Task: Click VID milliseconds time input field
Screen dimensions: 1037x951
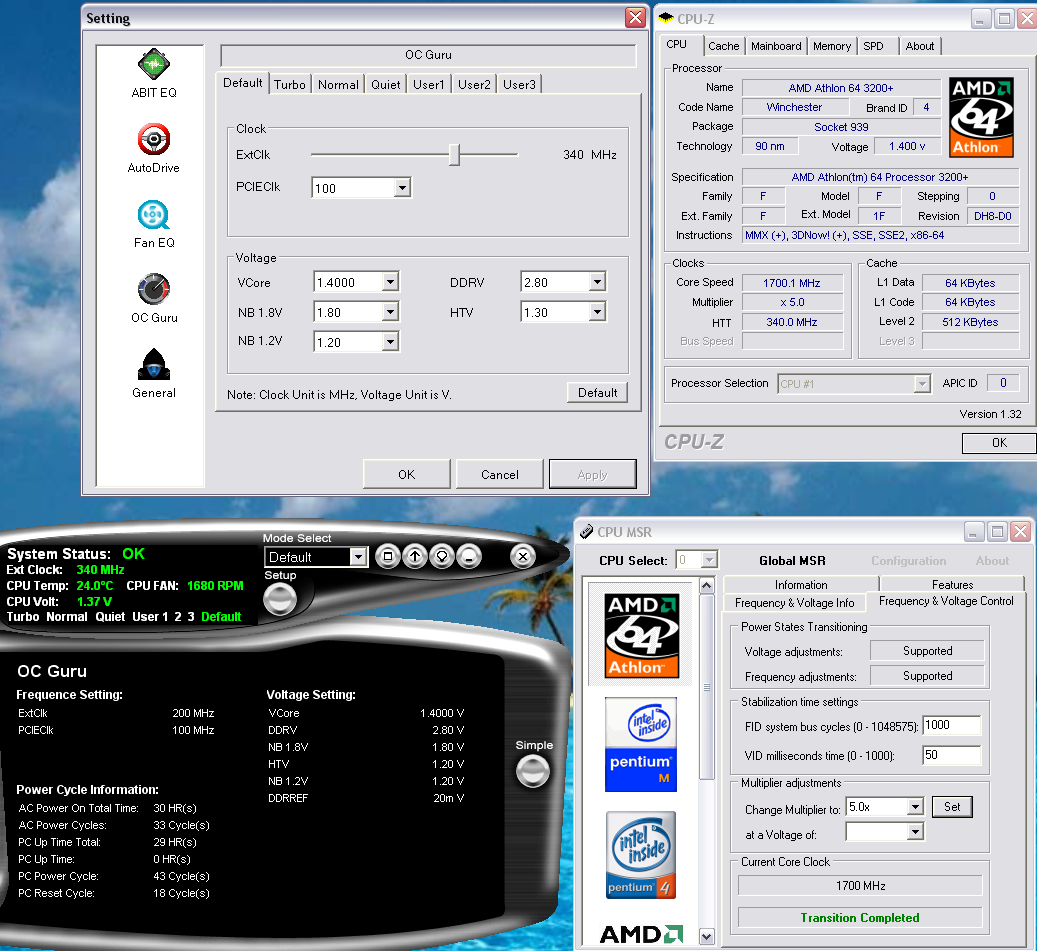Action: coord(952,755)
